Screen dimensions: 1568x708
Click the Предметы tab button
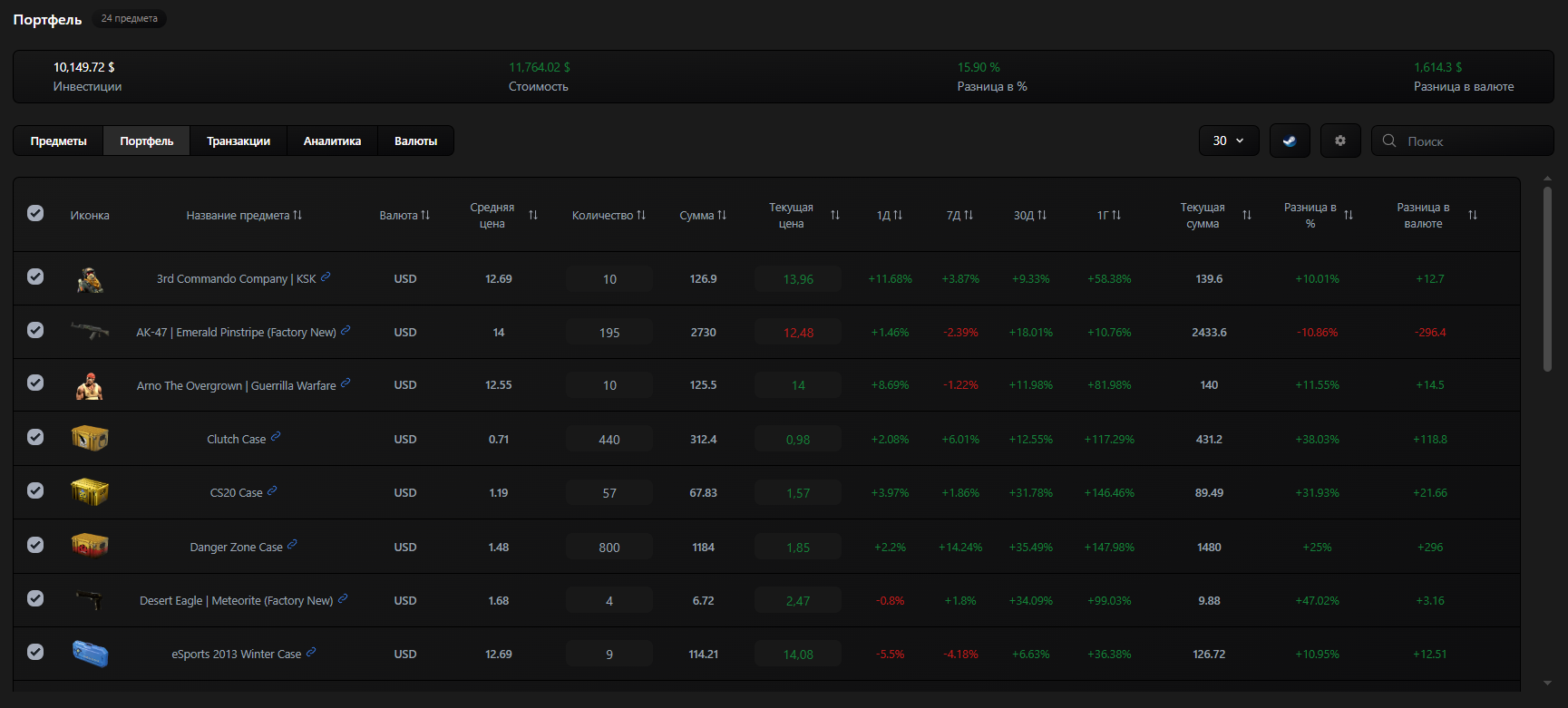[x=58, y=141]
